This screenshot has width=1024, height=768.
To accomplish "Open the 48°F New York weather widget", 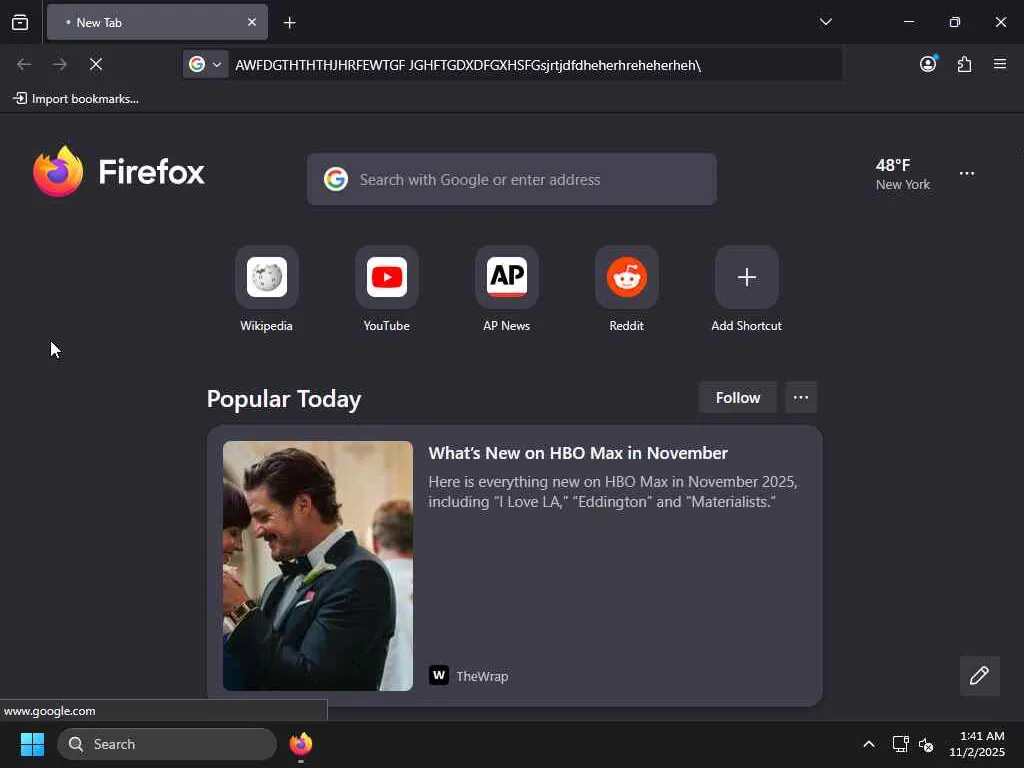I will (903, 174).
